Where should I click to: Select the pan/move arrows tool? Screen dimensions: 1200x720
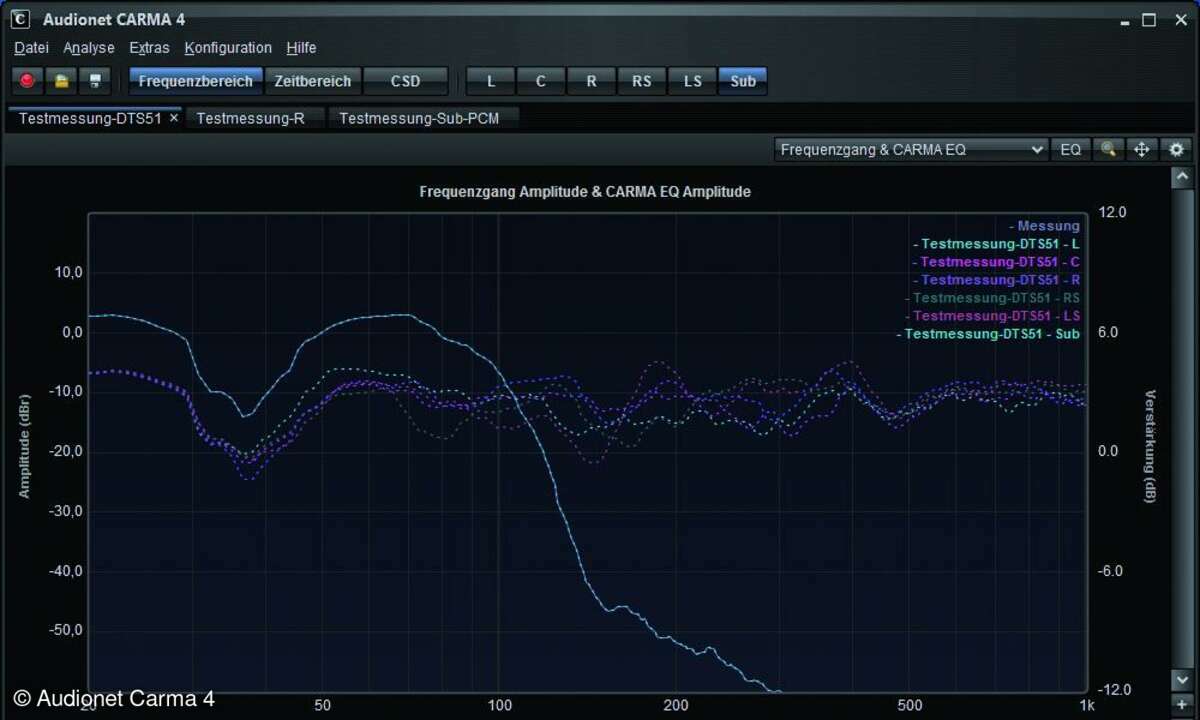pyautogui.click(x=1141, y=149)
